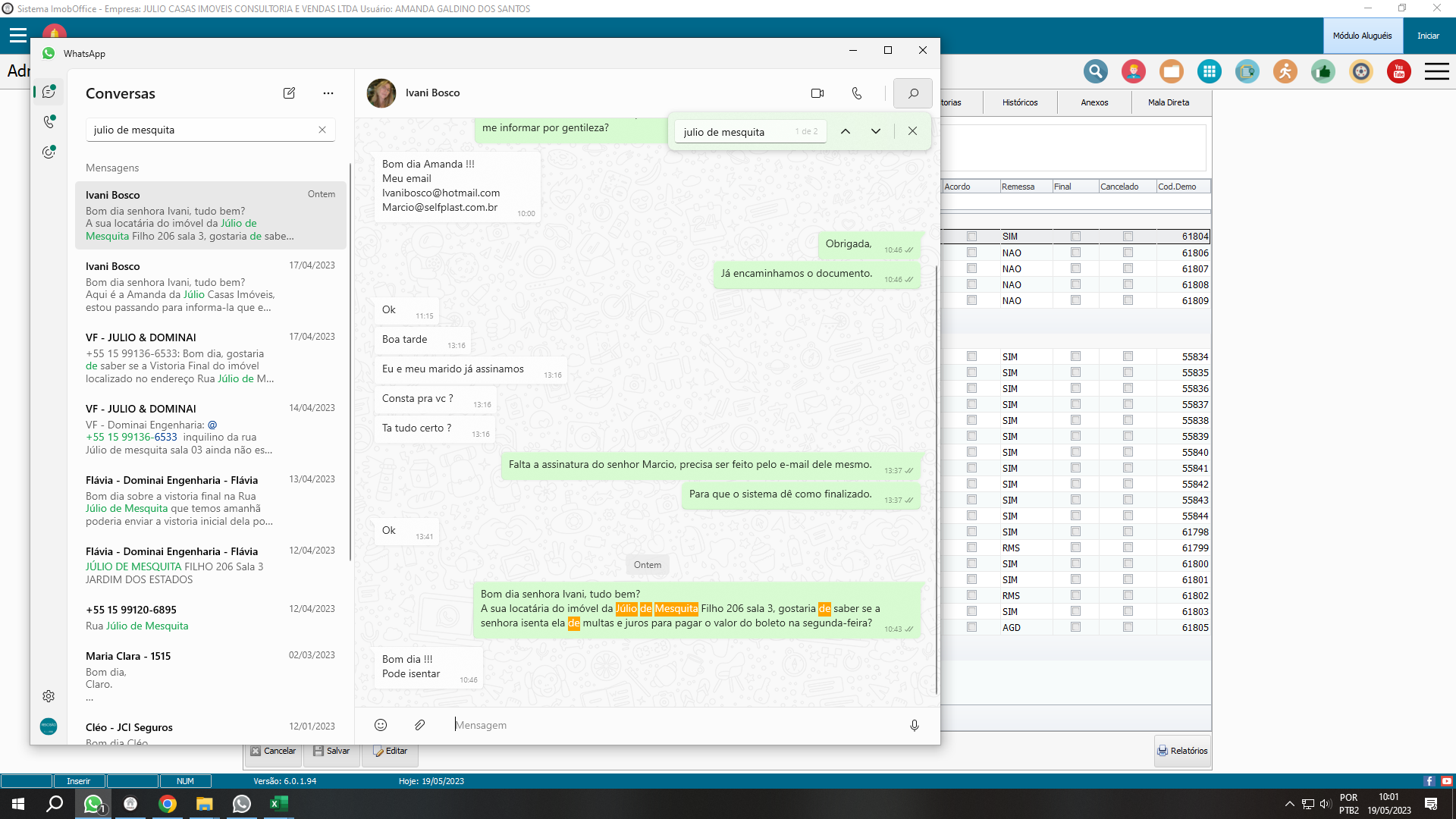Switch to the Históricos tab
Image resolution: width=1456 pixels, height=819 pixels.
(x=1020, y=102)
